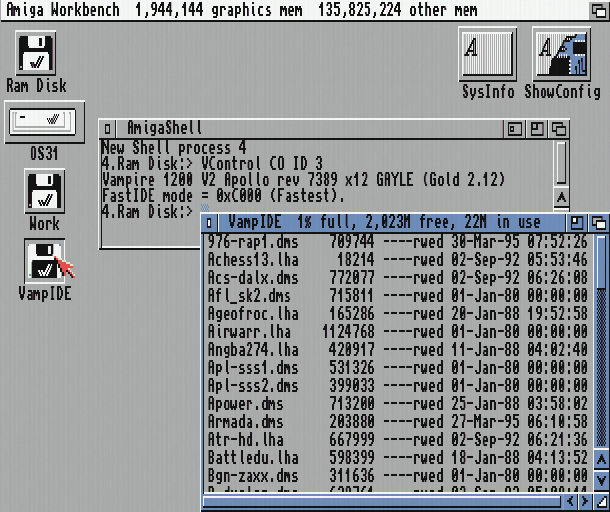This screenshot has height=512, width=610.
Task: Click size value 1124768
Action: 348,332
